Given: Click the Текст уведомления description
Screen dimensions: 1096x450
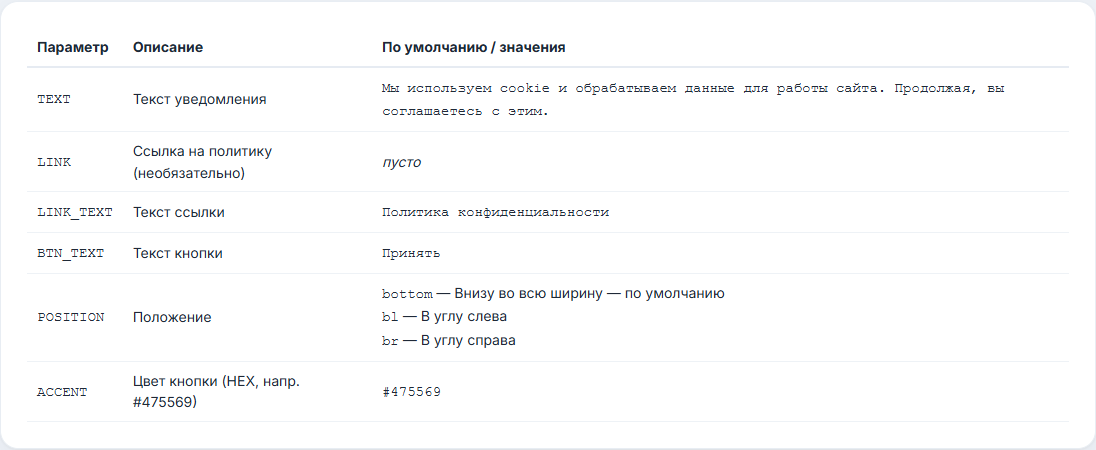Looking at the screenshot, I should coord(200,99).
